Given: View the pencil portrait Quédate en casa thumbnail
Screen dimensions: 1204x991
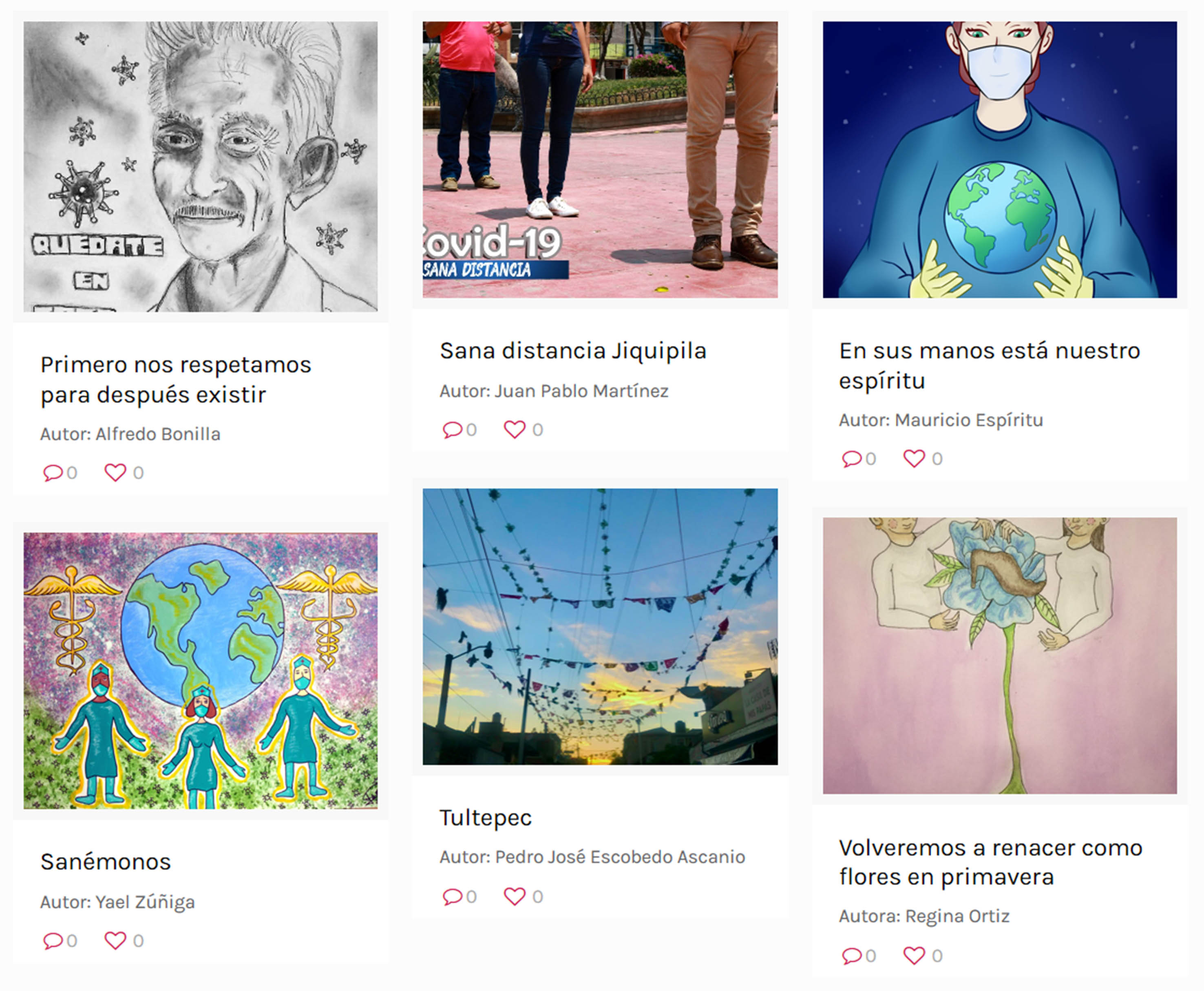Looking at the screenshot, I should pyautogui.click(x=200, y=167).
